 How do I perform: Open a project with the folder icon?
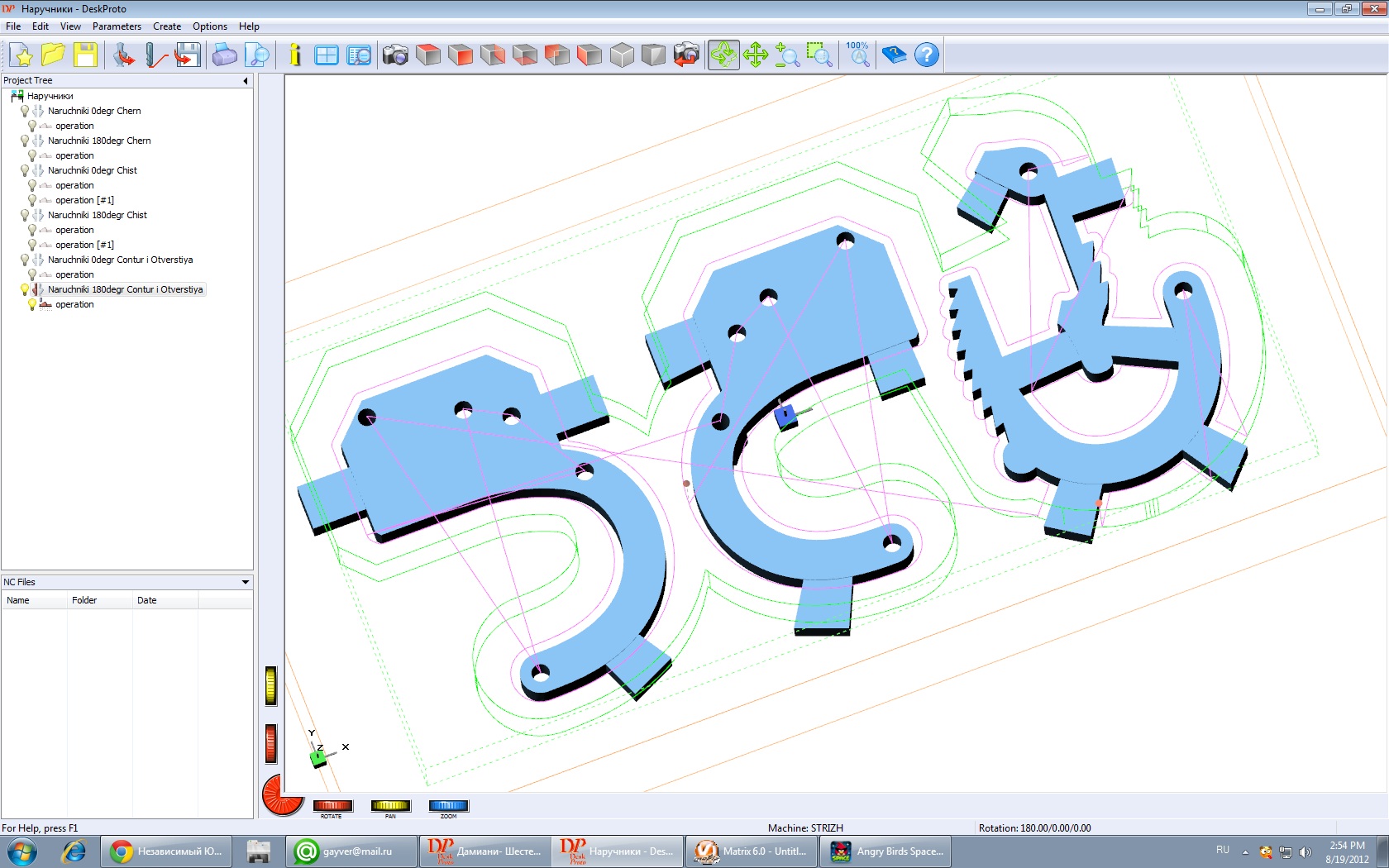coord(53,55)
